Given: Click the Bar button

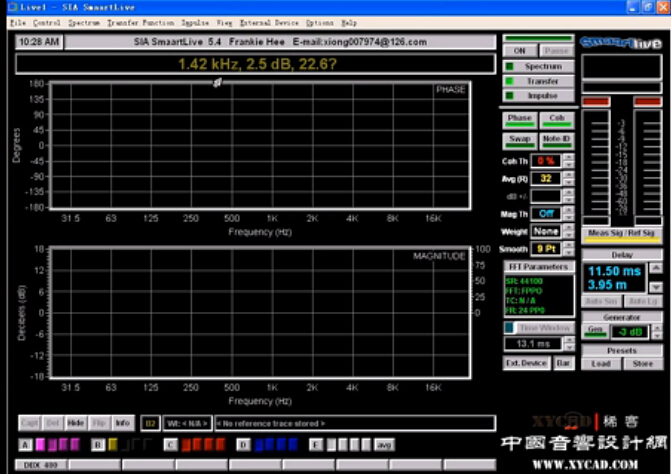Looking at the screenshot, I should tap(563, 363).
